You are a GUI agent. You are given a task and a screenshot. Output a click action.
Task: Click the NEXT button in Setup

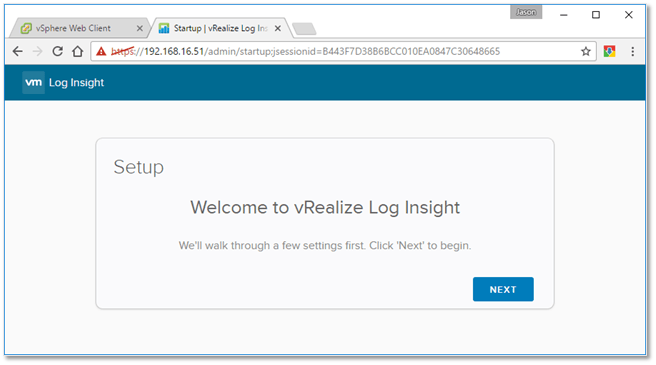[503, 289]
